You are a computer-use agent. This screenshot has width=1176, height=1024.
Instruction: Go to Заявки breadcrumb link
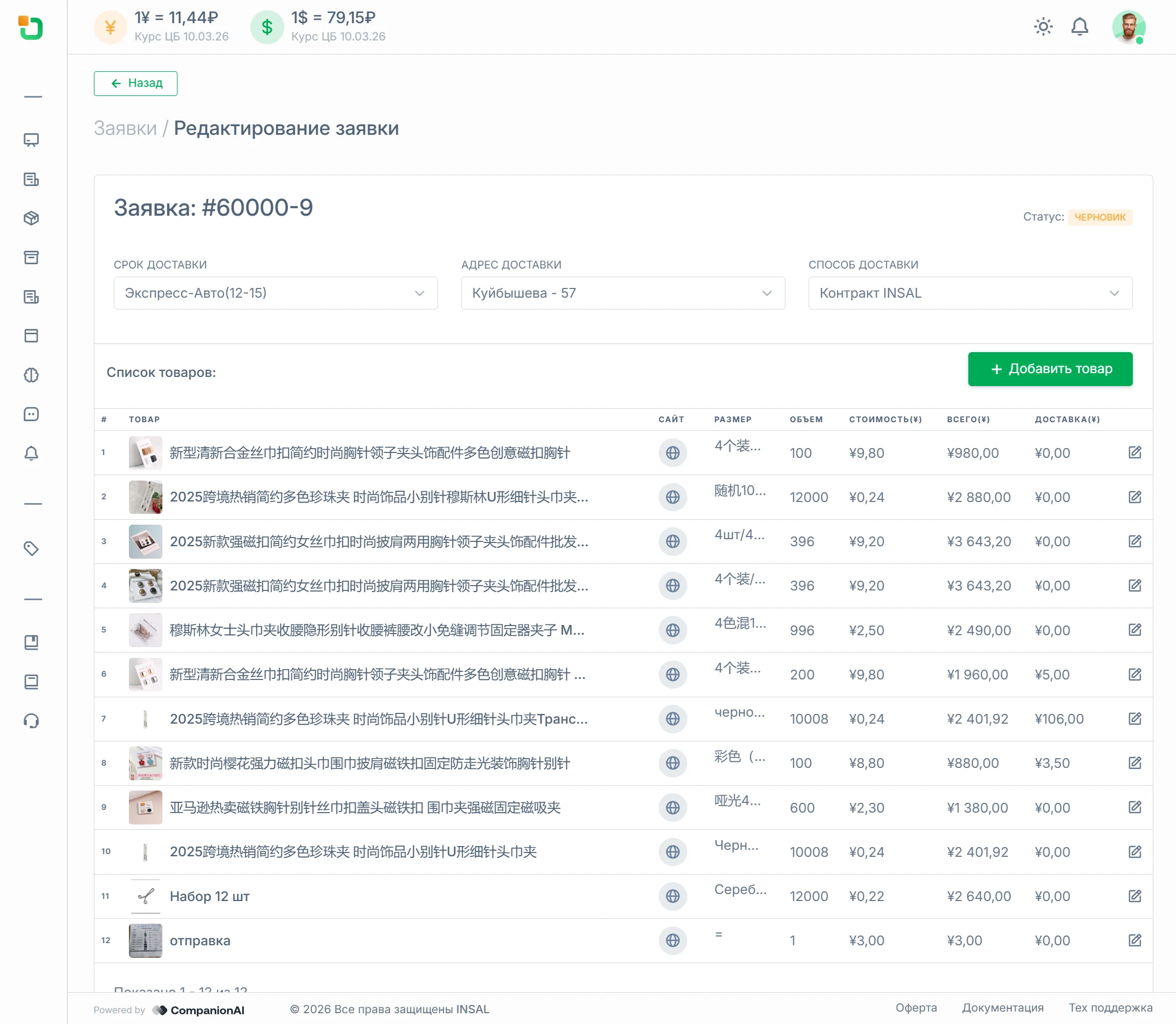point(125,128)
